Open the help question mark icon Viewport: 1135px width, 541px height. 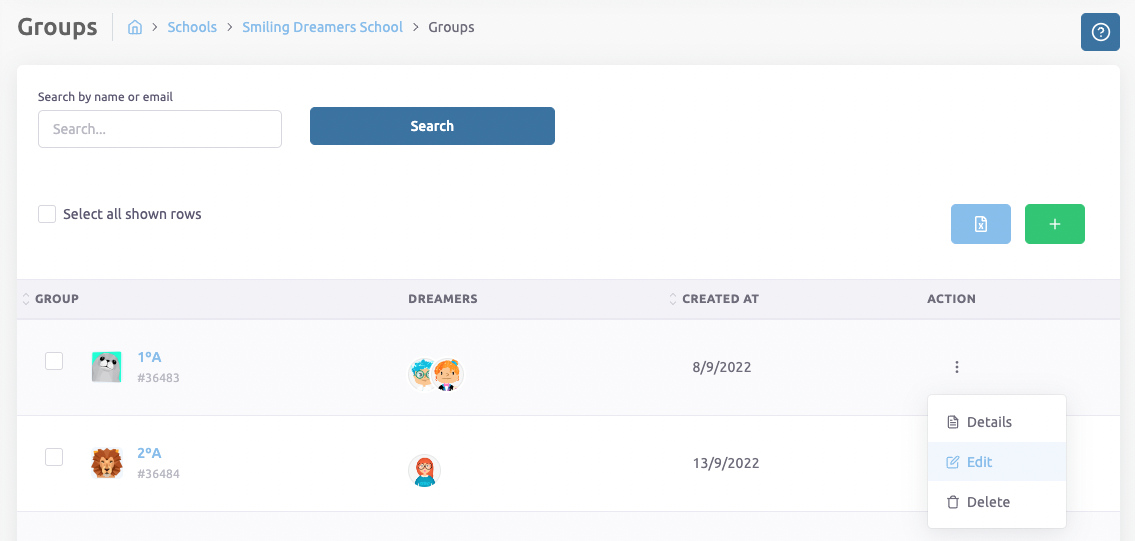1100,32
